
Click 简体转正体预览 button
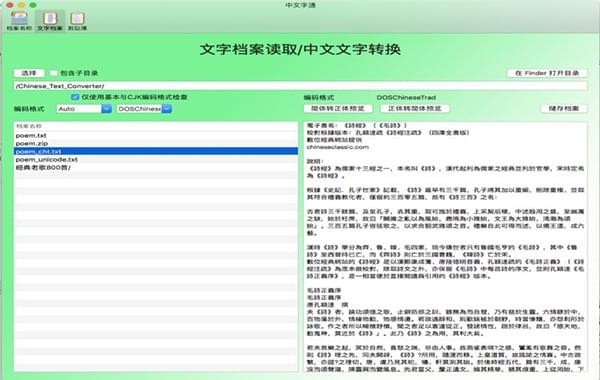tap(338, 109)
